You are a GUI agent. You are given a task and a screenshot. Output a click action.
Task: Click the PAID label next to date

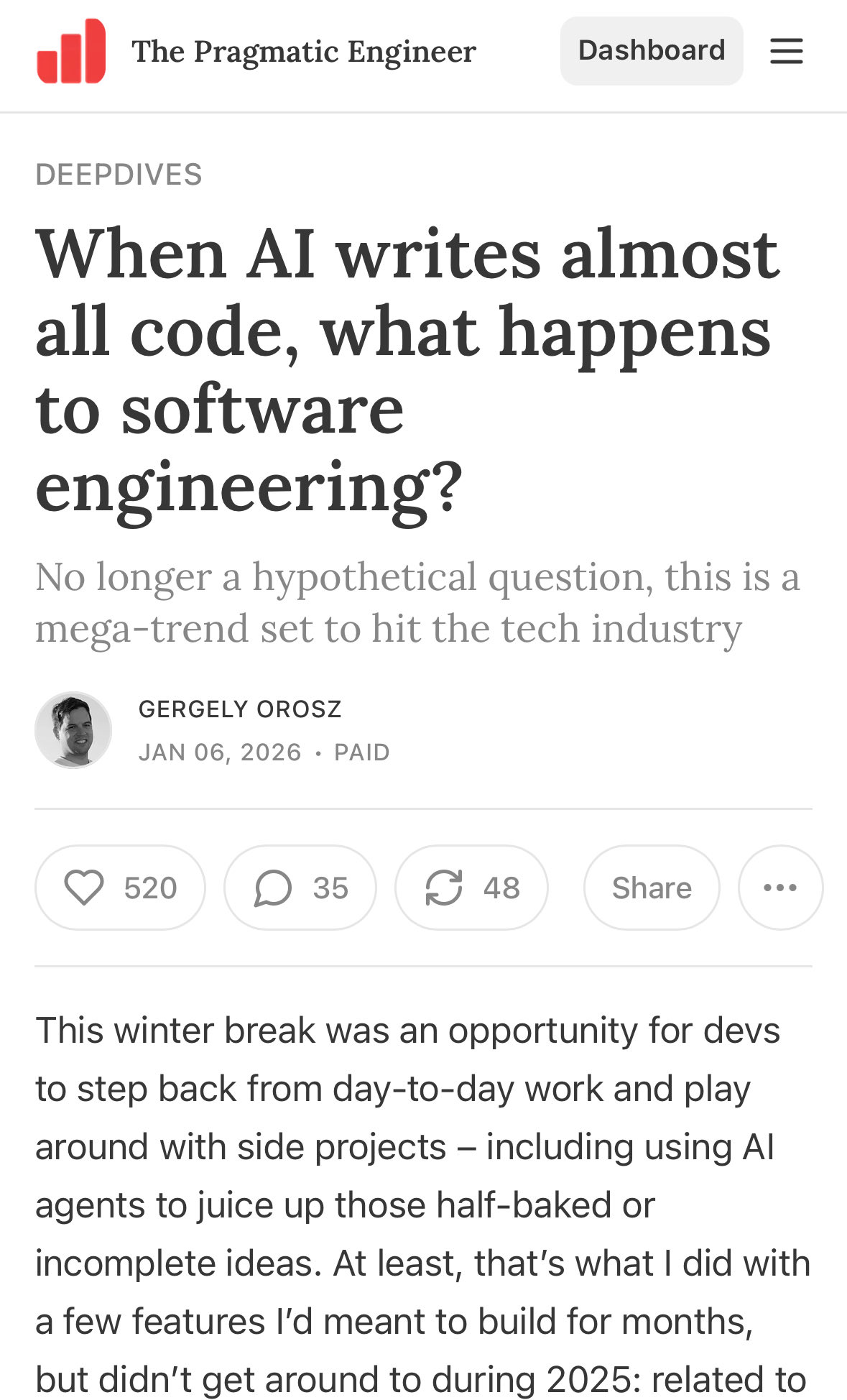click(362, 752)
